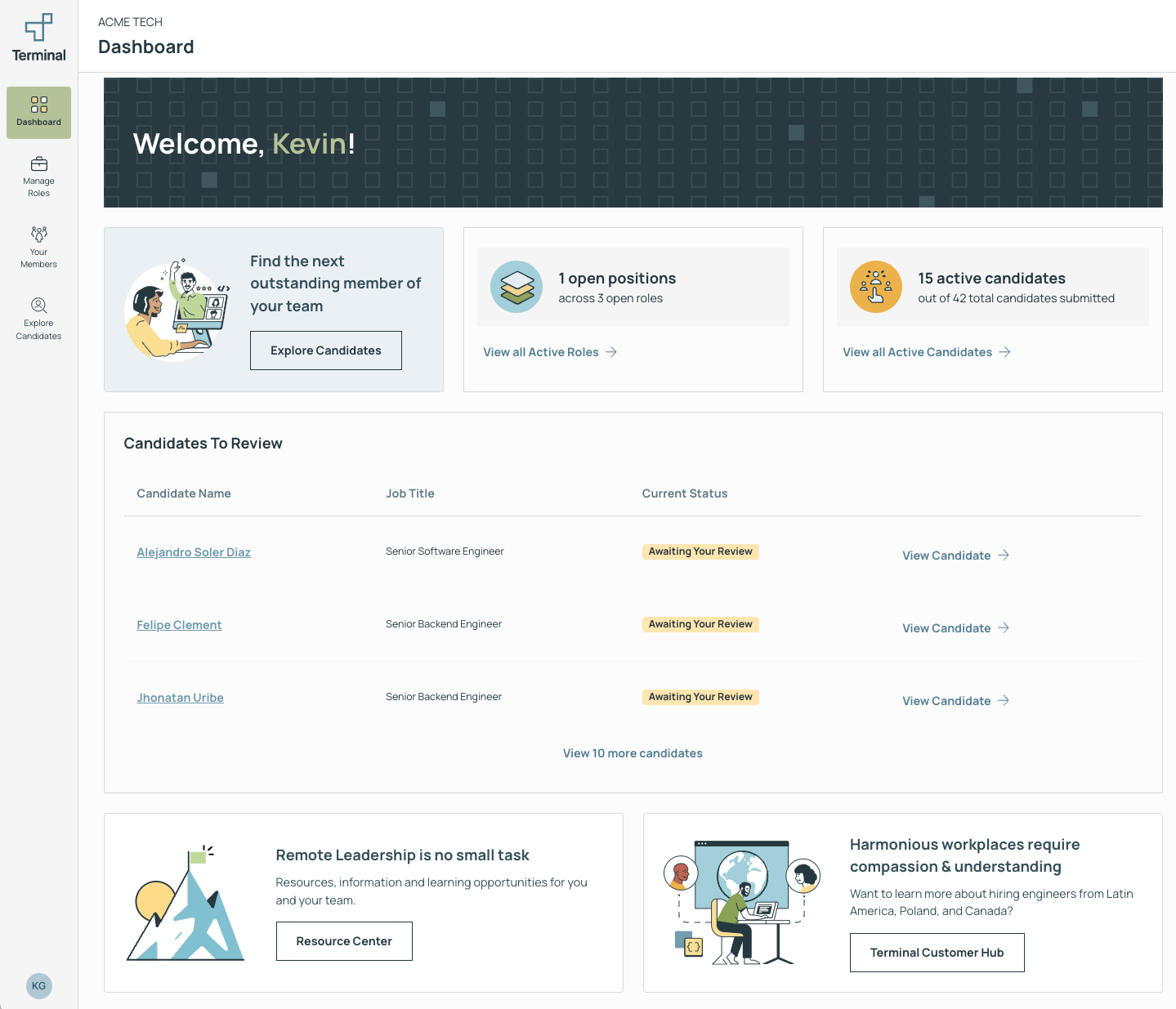Click the arrow on Jhonatan Uribe's View Candidate
Image resolution: width=1176 pixels, height=1009 pixels.
(x=1003, y=700)
